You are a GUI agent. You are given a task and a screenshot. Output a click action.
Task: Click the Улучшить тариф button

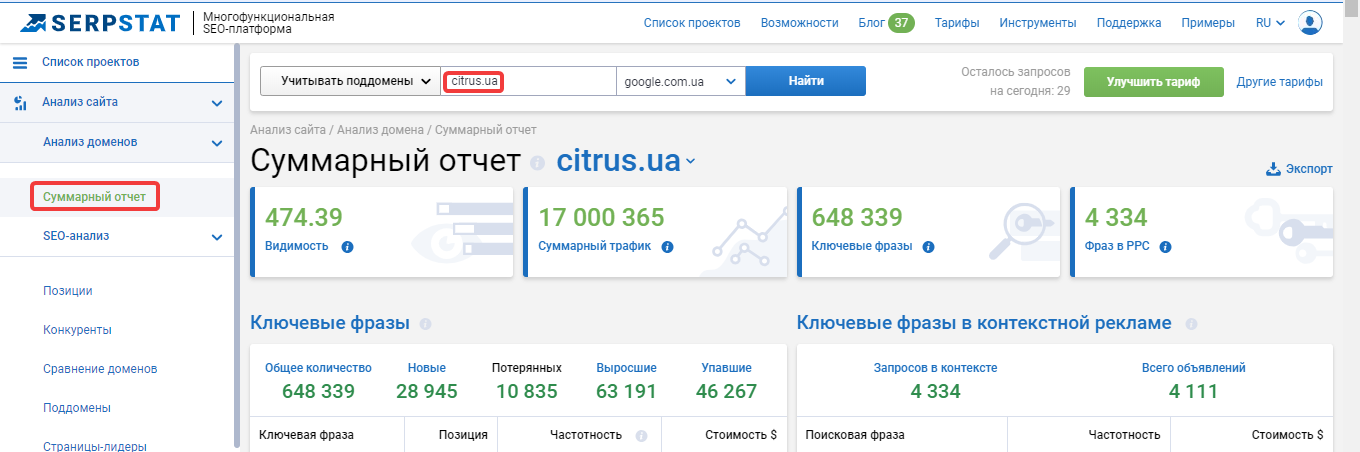pos(1153,82)
